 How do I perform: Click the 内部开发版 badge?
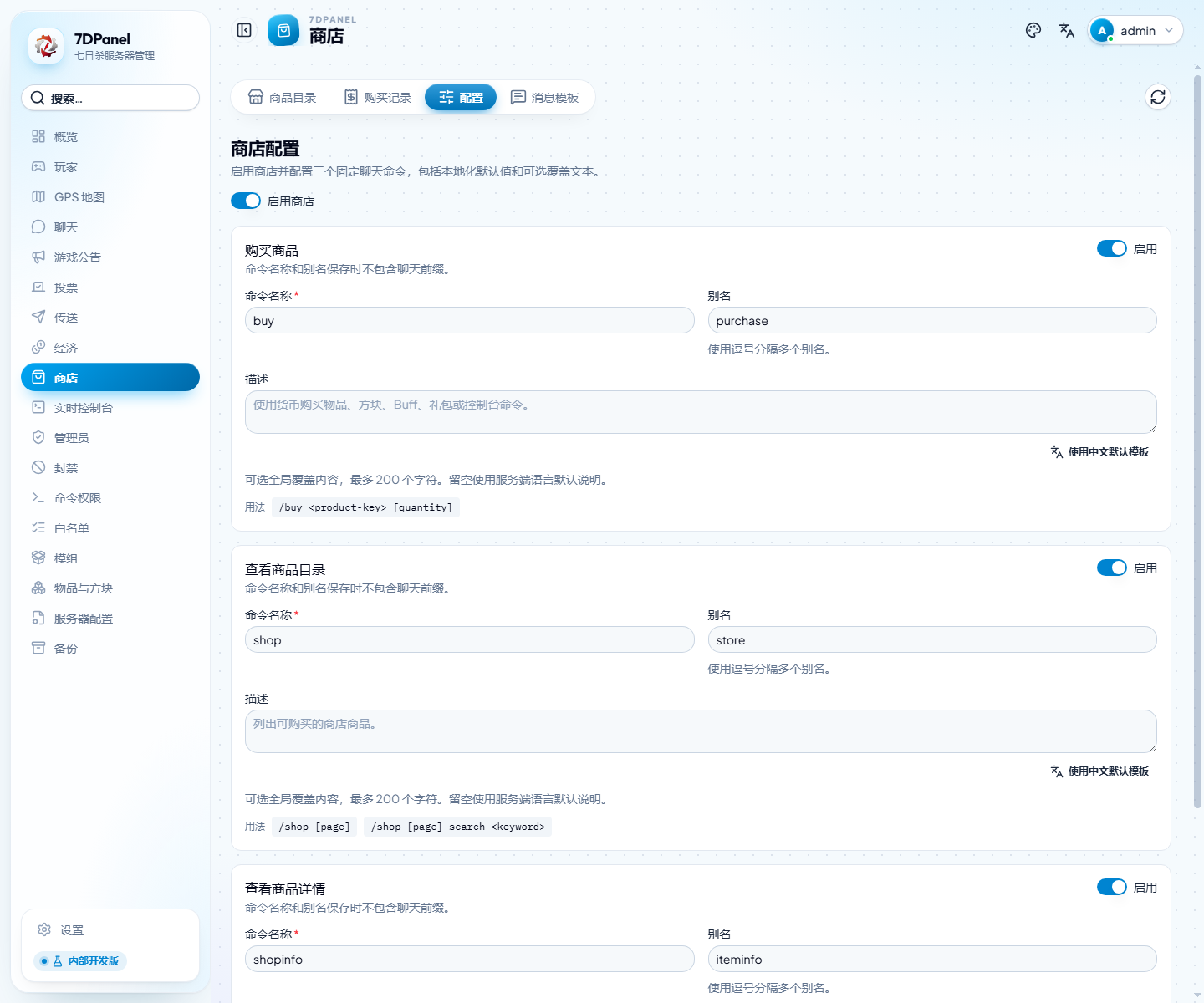click(80, 960)
